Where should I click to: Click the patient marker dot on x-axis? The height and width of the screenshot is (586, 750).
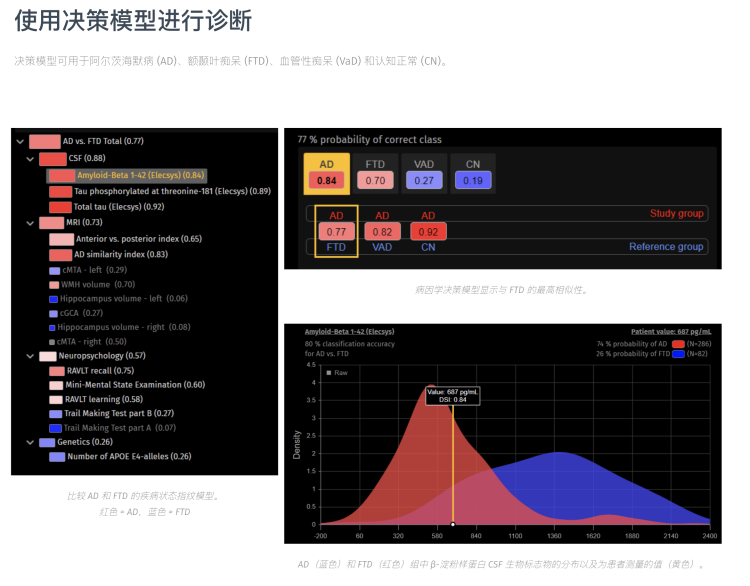(x=453, y=525)
